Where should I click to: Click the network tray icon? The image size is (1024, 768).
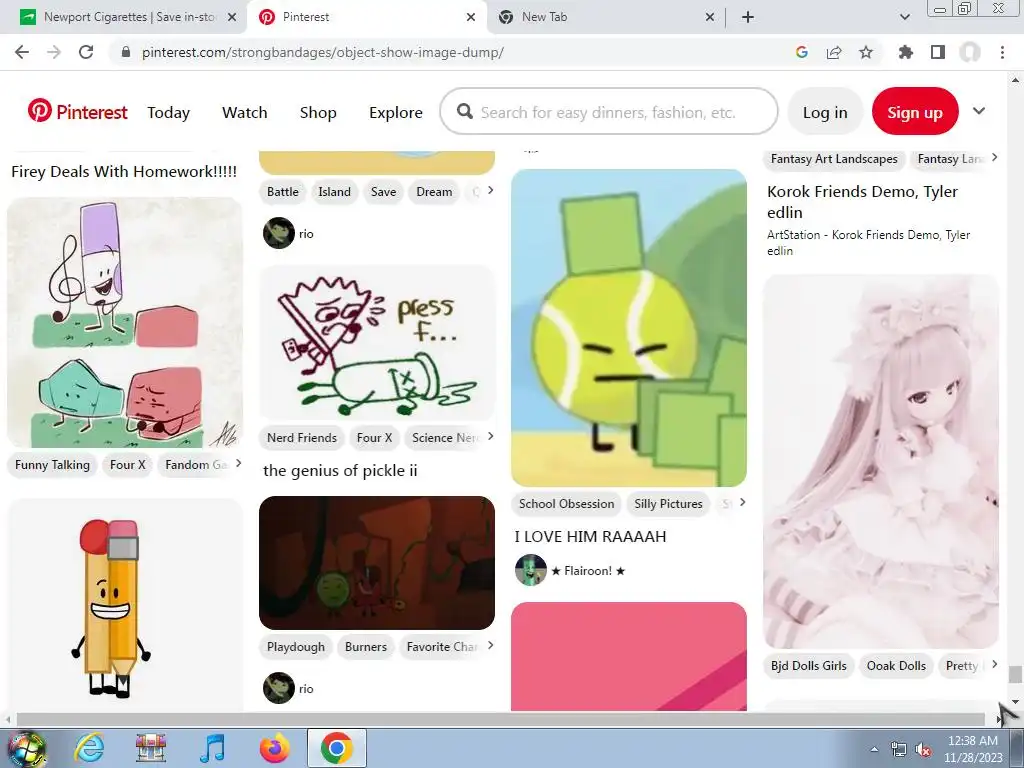click(x=898, y=750)
